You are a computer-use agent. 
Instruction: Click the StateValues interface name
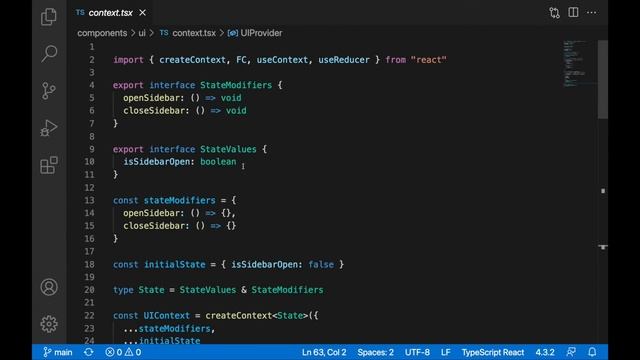coord(228,149)
